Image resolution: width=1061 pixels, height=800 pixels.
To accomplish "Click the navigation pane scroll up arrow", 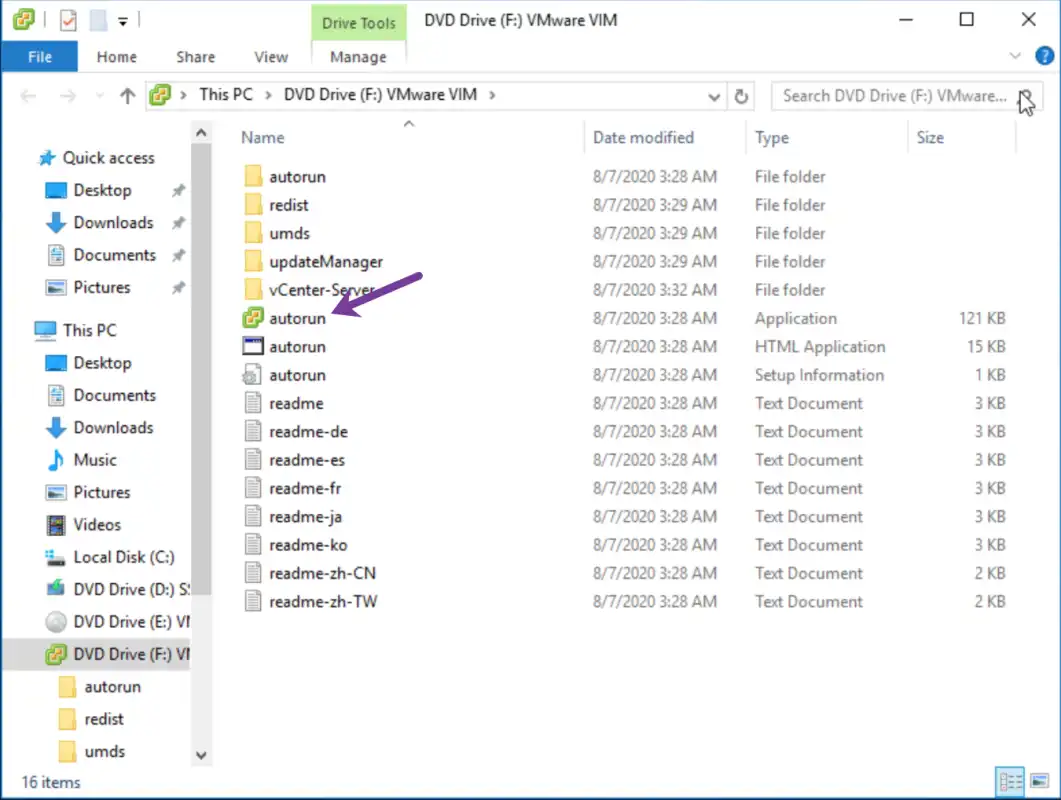I will pos(201,133).
